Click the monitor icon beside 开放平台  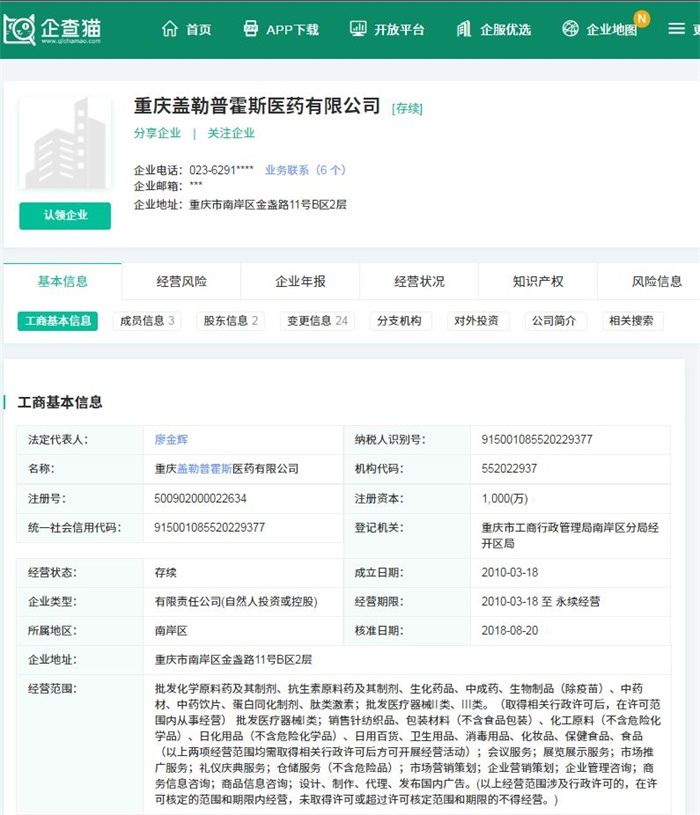358,29
